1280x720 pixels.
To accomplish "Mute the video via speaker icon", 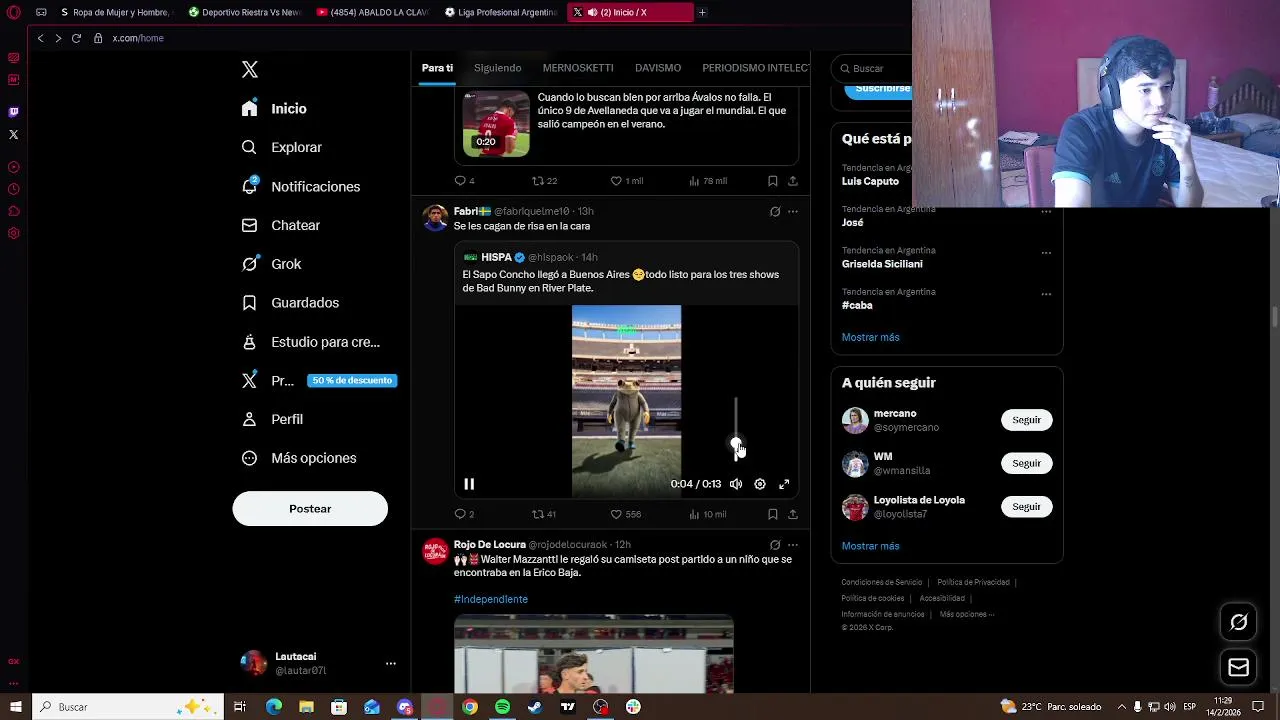I will click(736, 484).
